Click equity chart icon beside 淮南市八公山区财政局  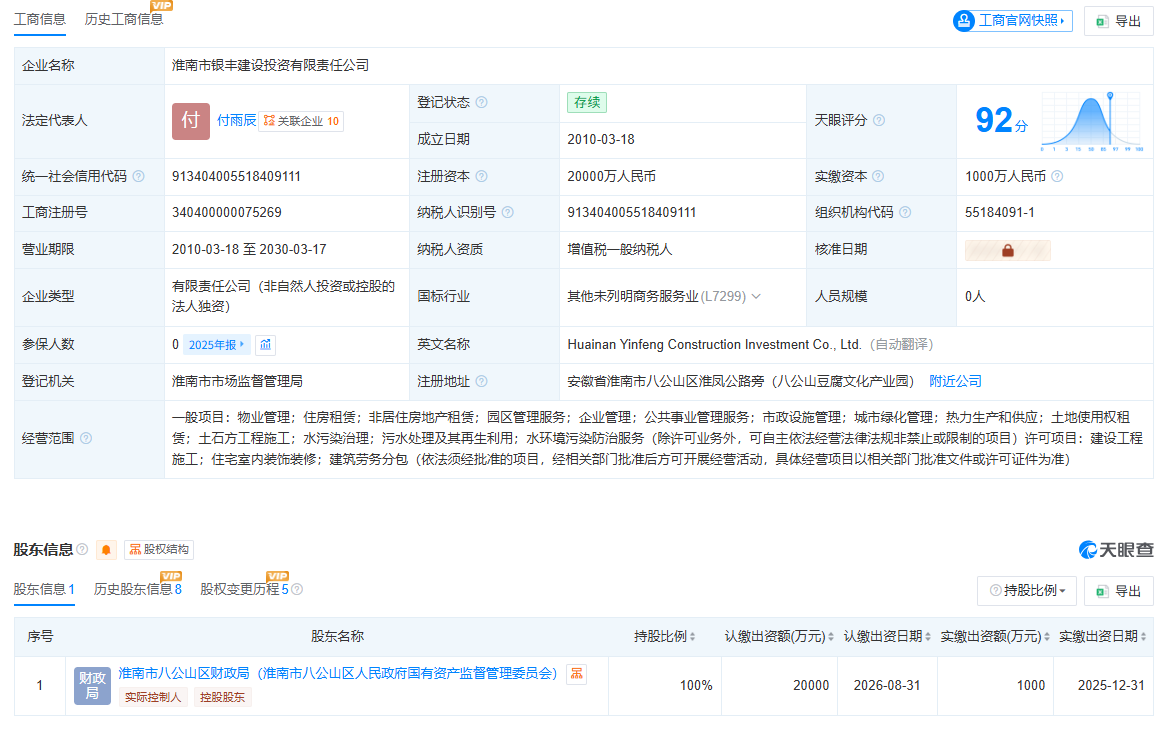click(576, 675)
